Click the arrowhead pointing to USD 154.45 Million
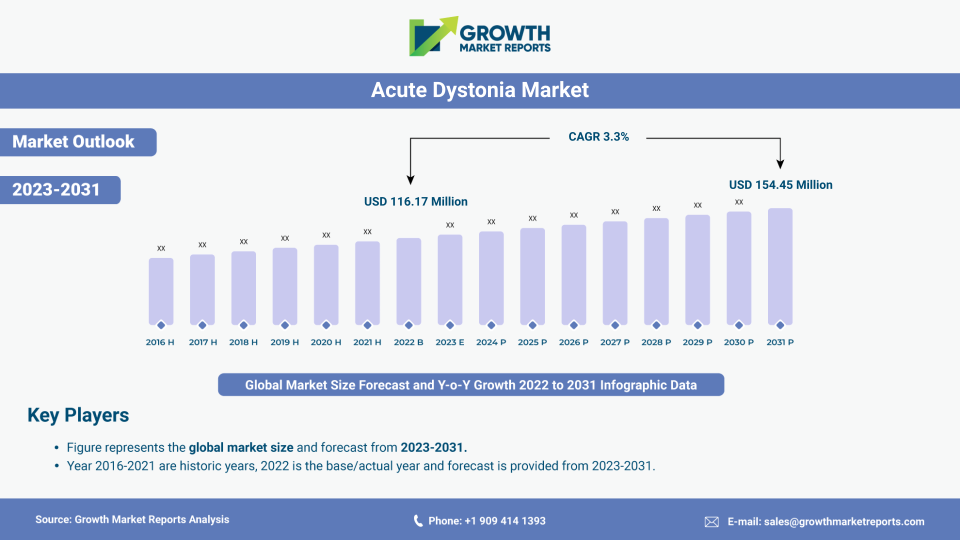Viewport: 960px width, 540px height. [780, 165]
